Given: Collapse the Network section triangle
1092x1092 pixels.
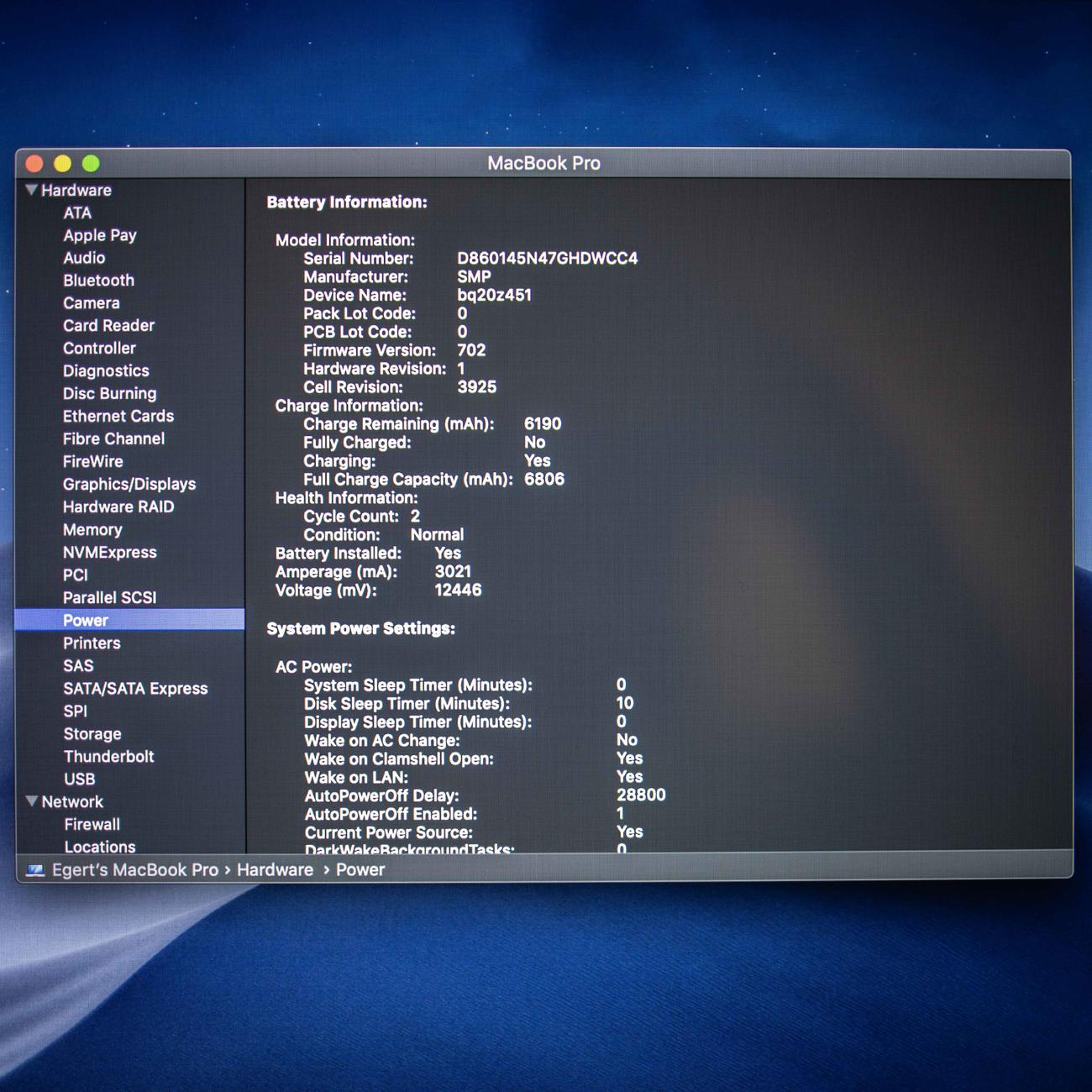Looking at the screenshot, I should (x=32, y=801).
